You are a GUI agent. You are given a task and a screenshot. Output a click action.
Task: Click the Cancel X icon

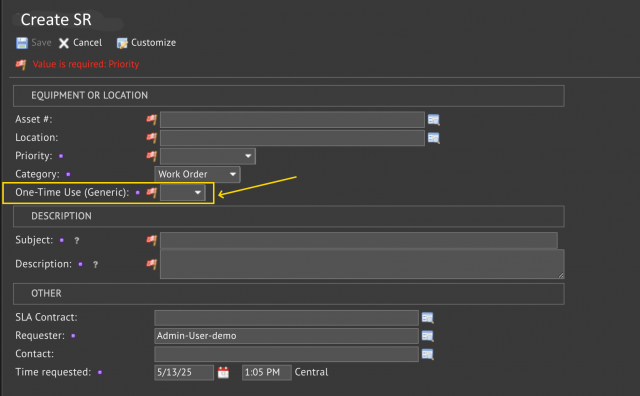click(64, 43)
